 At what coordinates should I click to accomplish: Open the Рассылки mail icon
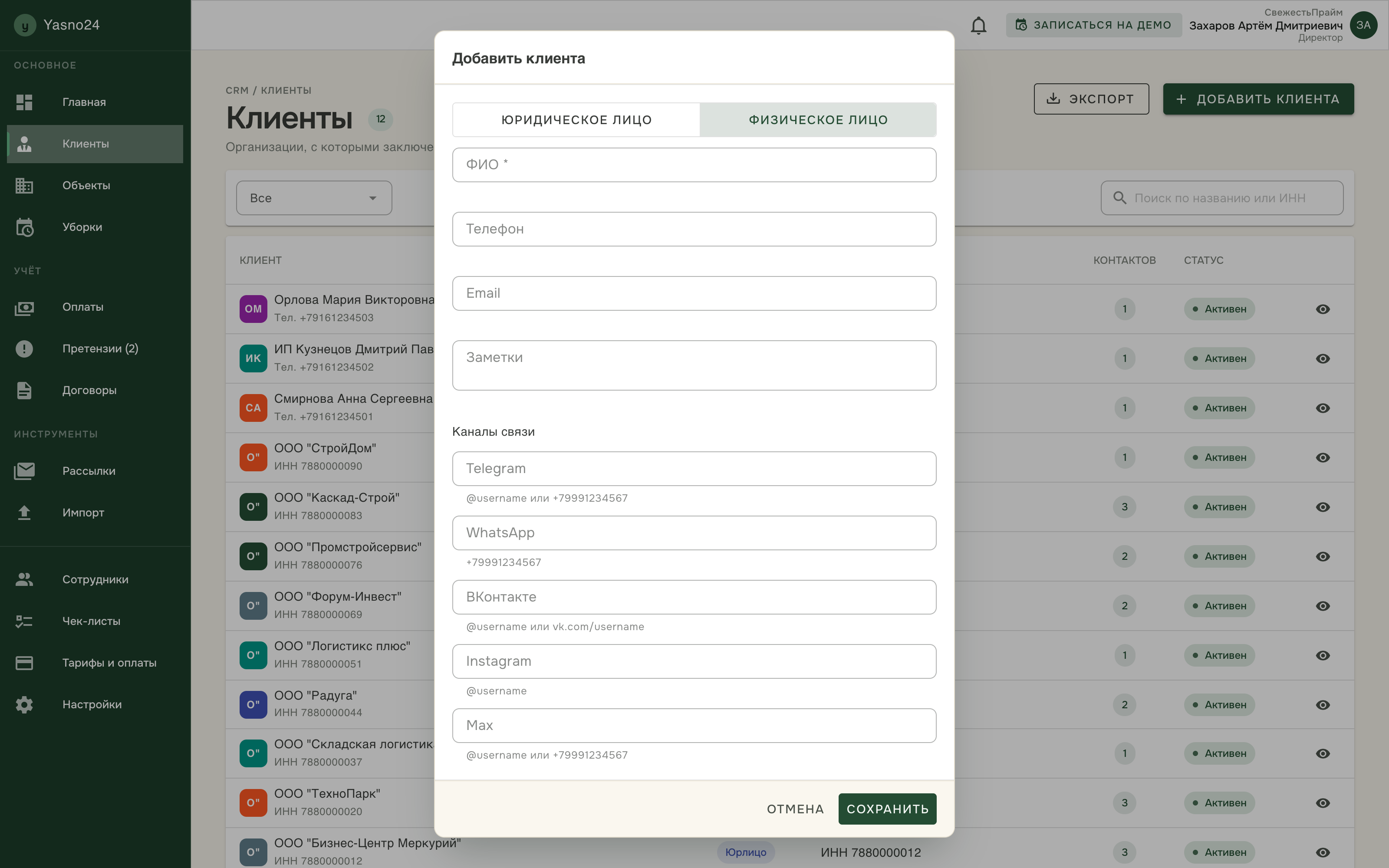pos(24,471)
